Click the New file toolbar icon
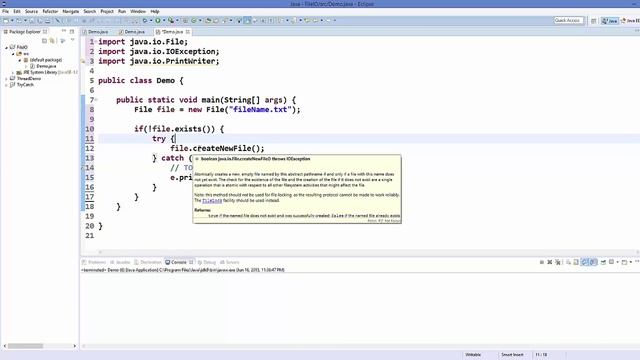Viewport: 640px width, 360px height. 6,20
